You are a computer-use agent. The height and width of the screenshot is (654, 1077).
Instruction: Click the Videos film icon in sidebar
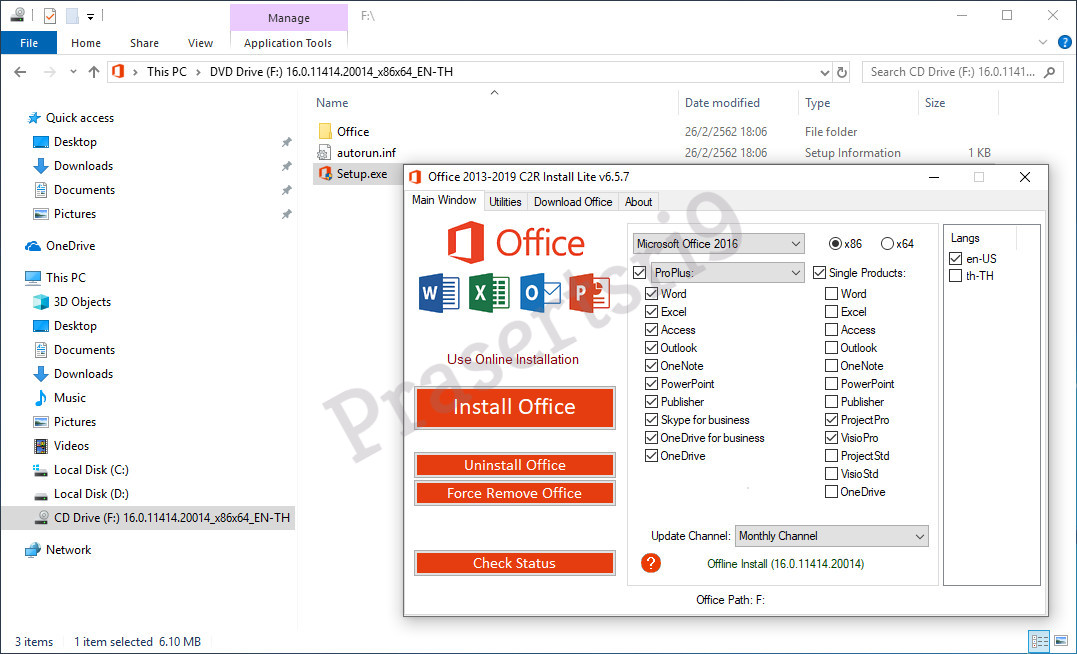pyautogui.click(x=41, y=446)
